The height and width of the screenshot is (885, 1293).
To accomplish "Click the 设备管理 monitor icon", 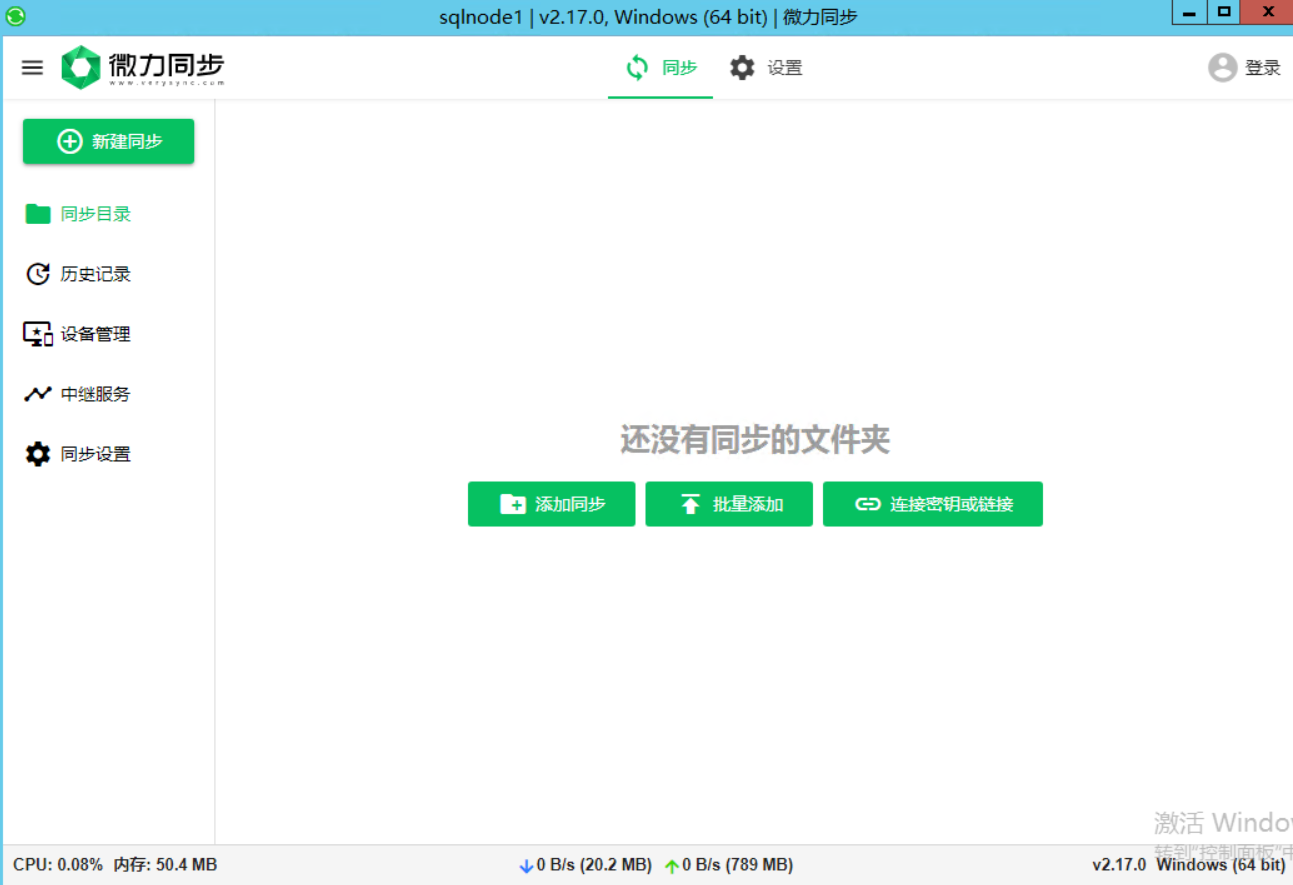I will [x=38, y=334].
